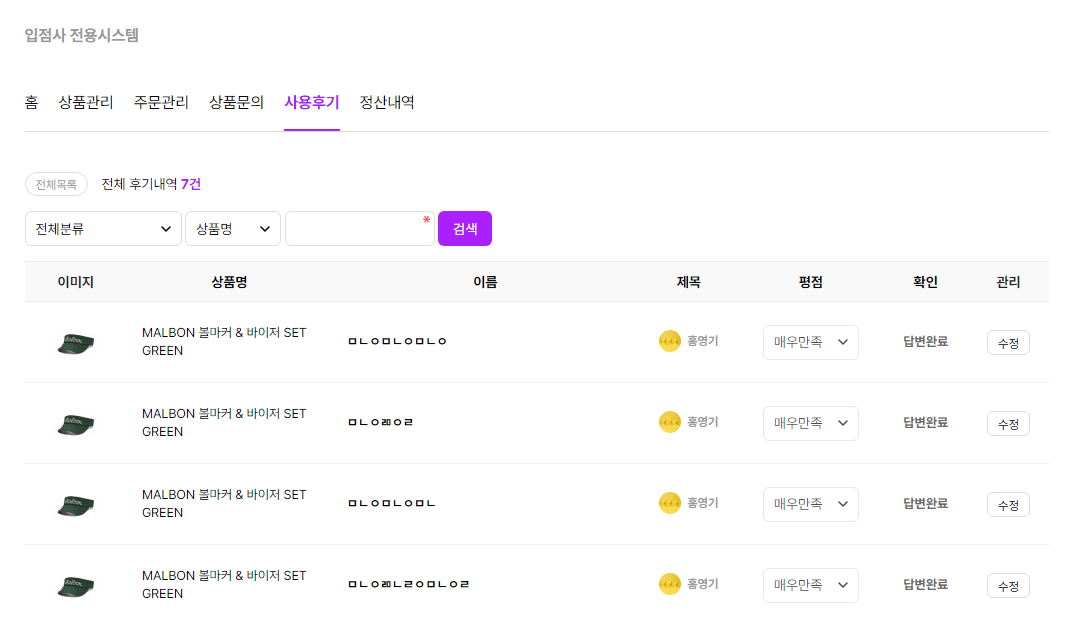Open MALBON 볼마커 & 바이저 SET product in third row
The width and height of the screenshot is (1069, 620).
(x=224, y=503)
